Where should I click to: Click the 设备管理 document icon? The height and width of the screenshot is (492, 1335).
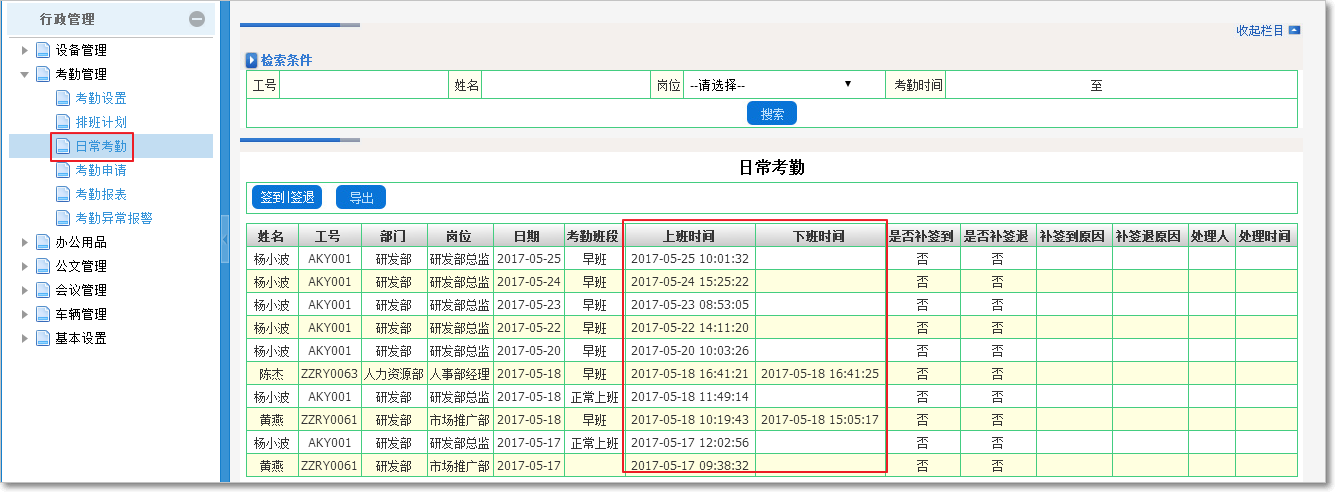[43, 50]
